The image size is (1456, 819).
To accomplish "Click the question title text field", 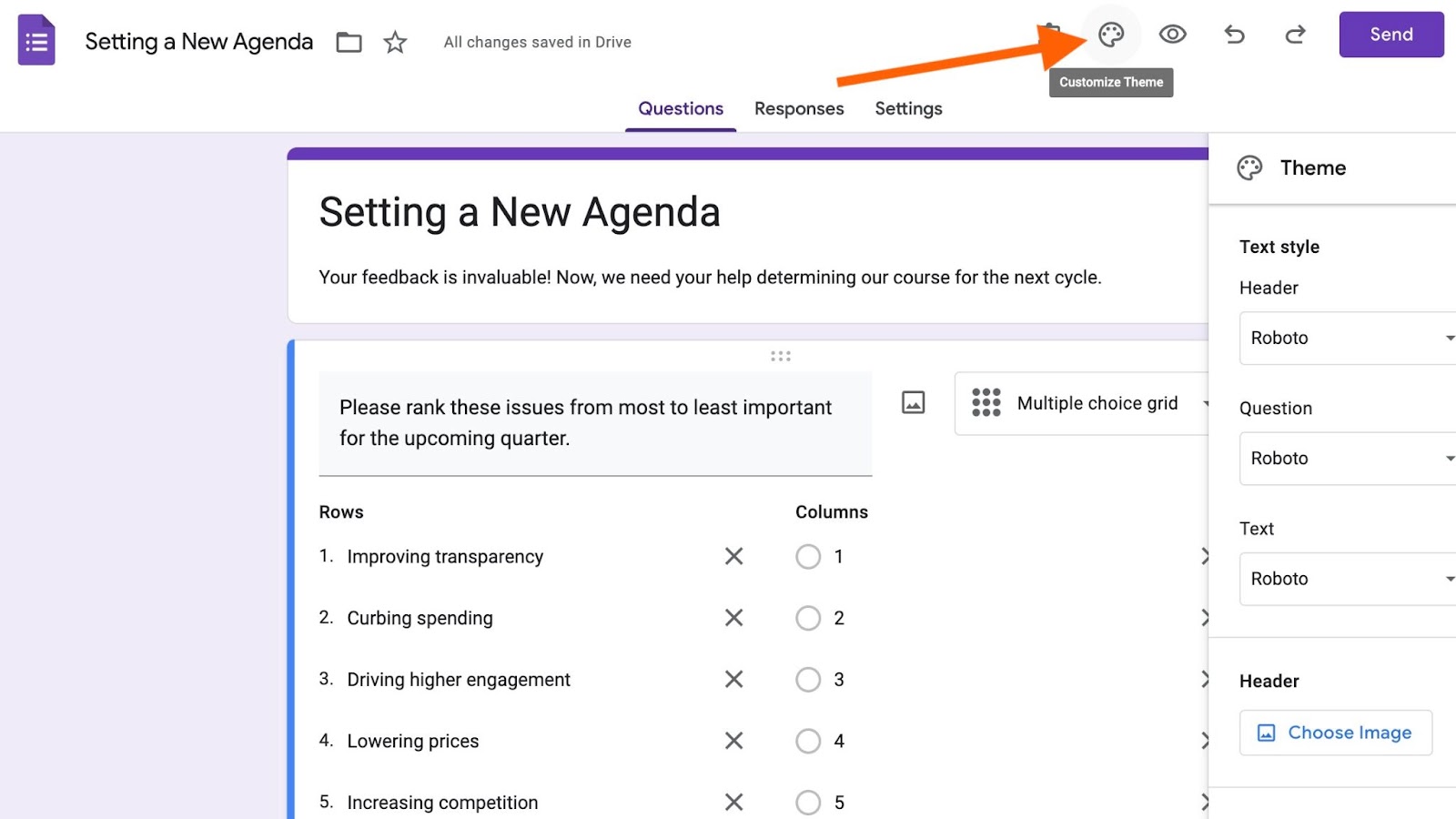I will coord(595,423).
